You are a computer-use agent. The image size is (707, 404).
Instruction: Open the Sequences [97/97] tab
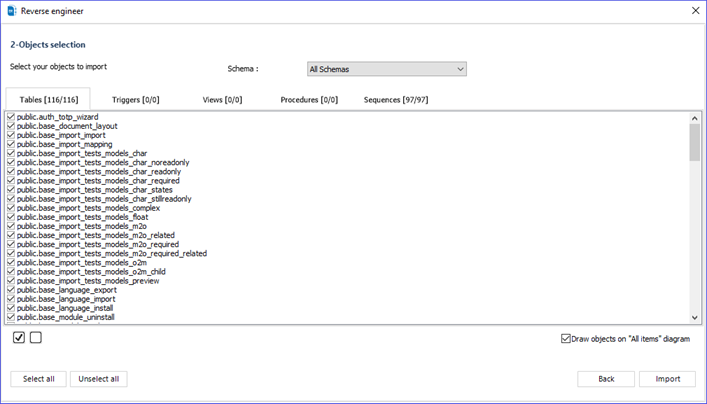[396, 100]
